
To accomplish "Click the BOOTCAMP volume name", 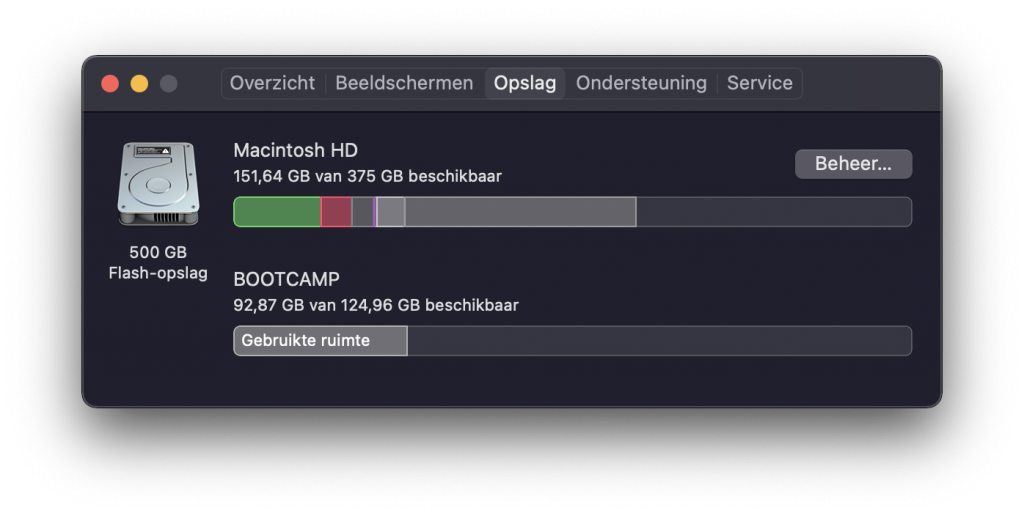I will (x=286, y=279).
